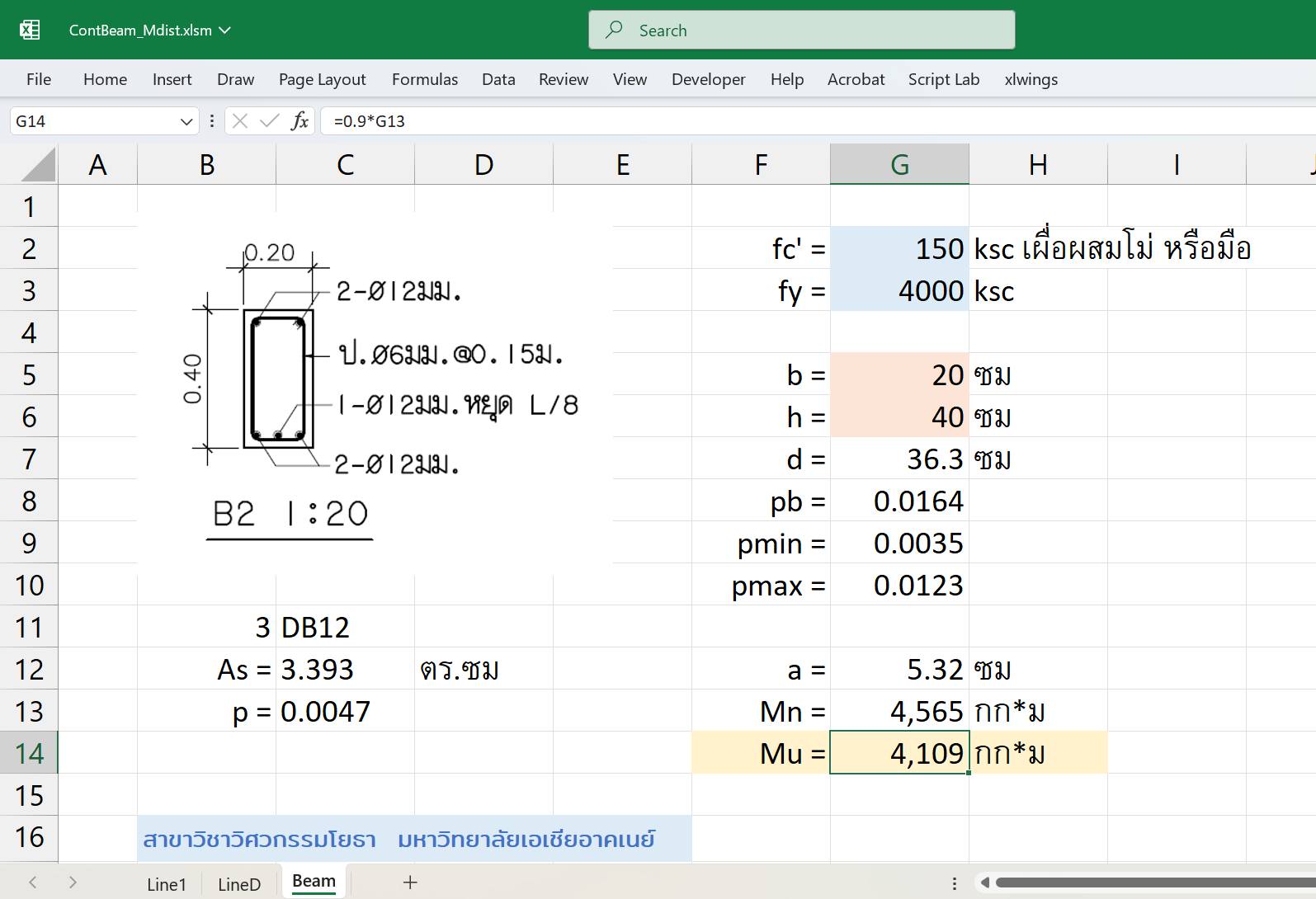Select the cell with fy value 4000
Viewport: 1316px width, 899px height.
899,290
